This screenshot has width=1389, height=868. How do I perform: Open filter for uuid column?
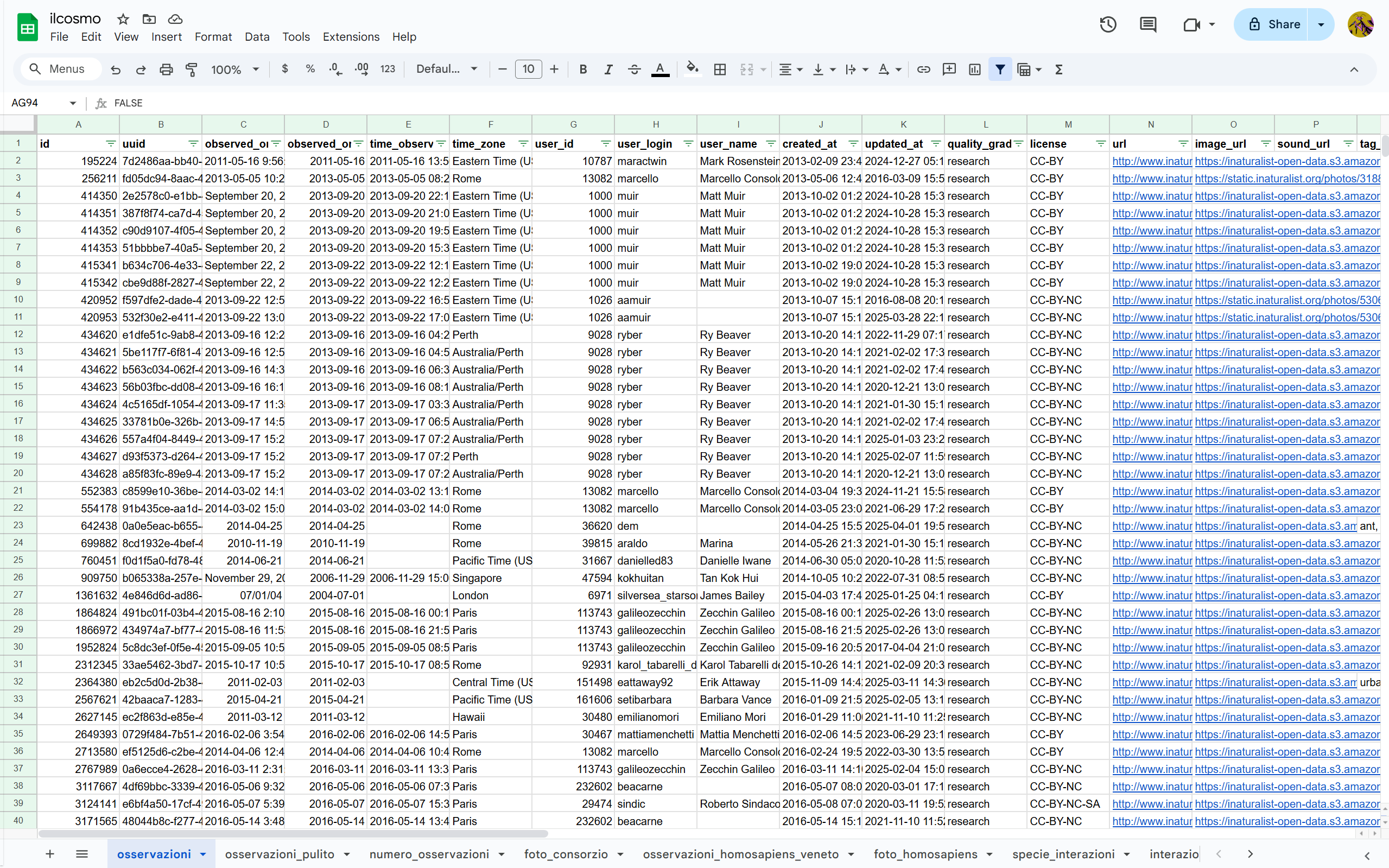click(x=193, y=143)
